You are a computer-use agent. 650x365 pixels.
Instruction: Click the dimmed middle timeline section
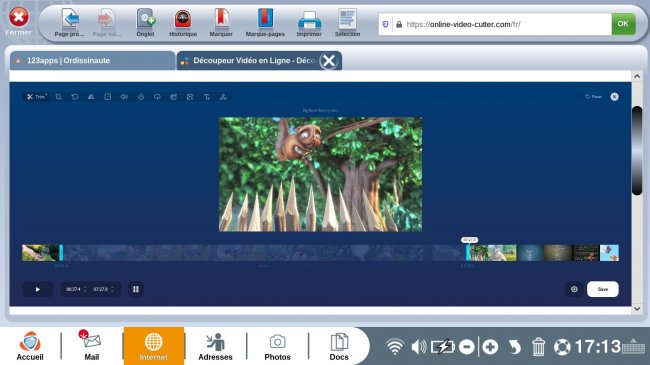[x=264, y=253]
